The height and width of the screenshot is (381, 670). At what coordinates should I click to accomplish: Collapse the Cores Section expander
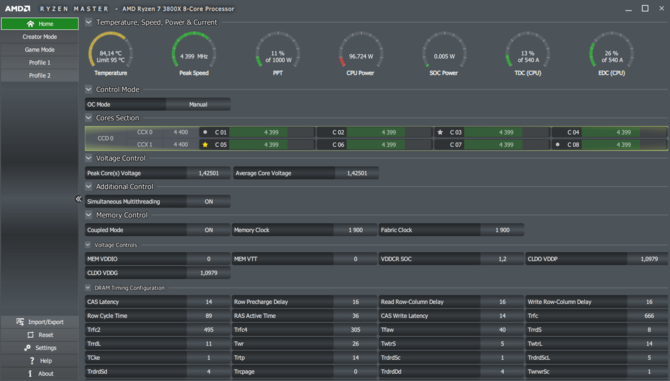(88, 118)
